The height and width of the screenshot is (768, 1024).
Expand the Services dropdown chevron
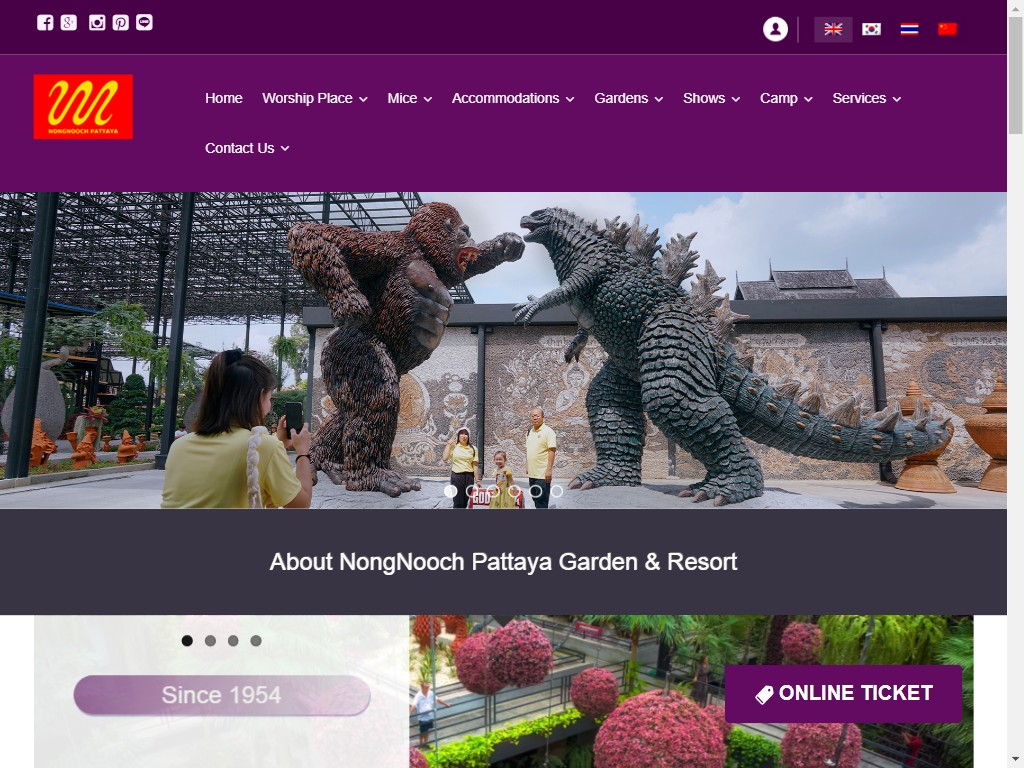(x=897, y=99)
